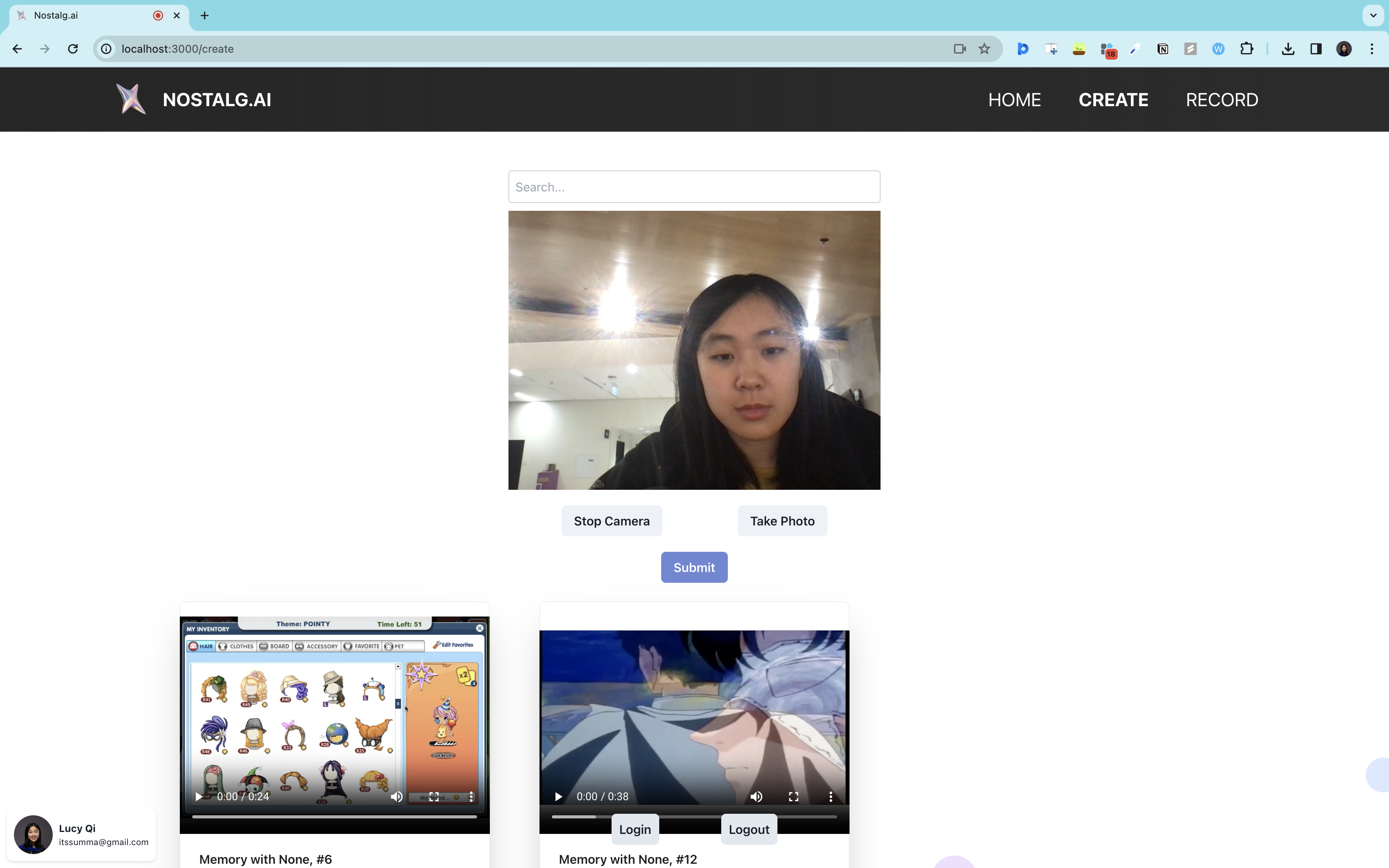Open more options on the 0:38 video
The image size is (1389, 868).
[x=831, y=796]
